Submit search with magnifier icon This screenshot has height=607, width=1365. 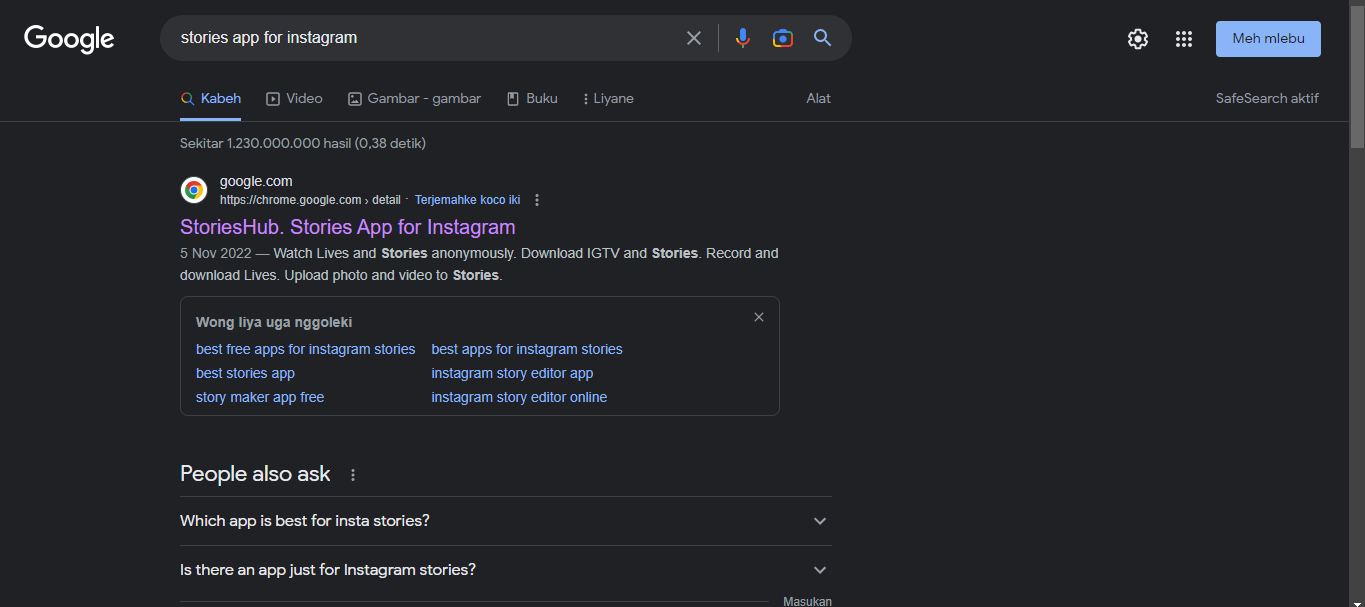pos(823,38)
